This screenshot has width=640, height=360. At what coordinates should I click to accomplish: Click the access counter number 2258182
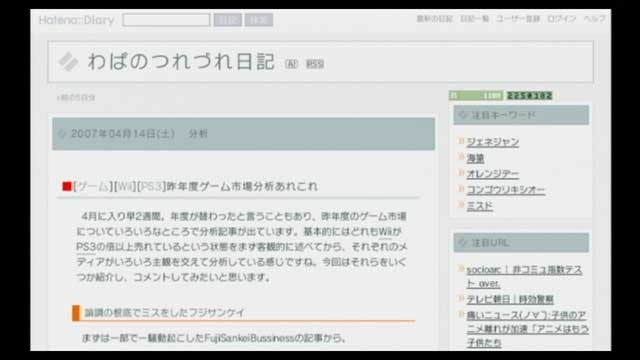click(x=529, y=96)
